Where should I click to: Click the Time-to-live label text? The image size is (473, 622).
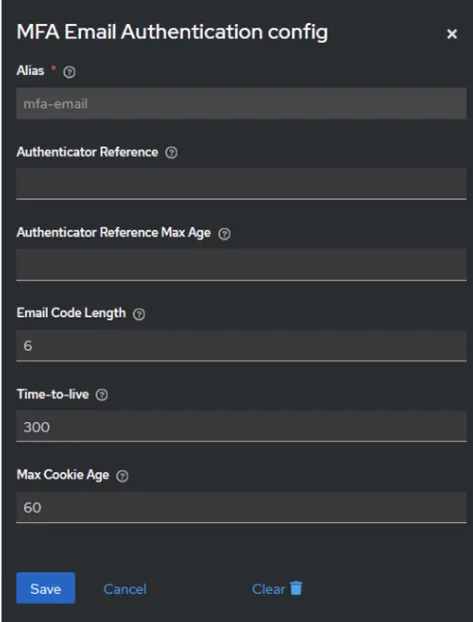tap(53, 394)
